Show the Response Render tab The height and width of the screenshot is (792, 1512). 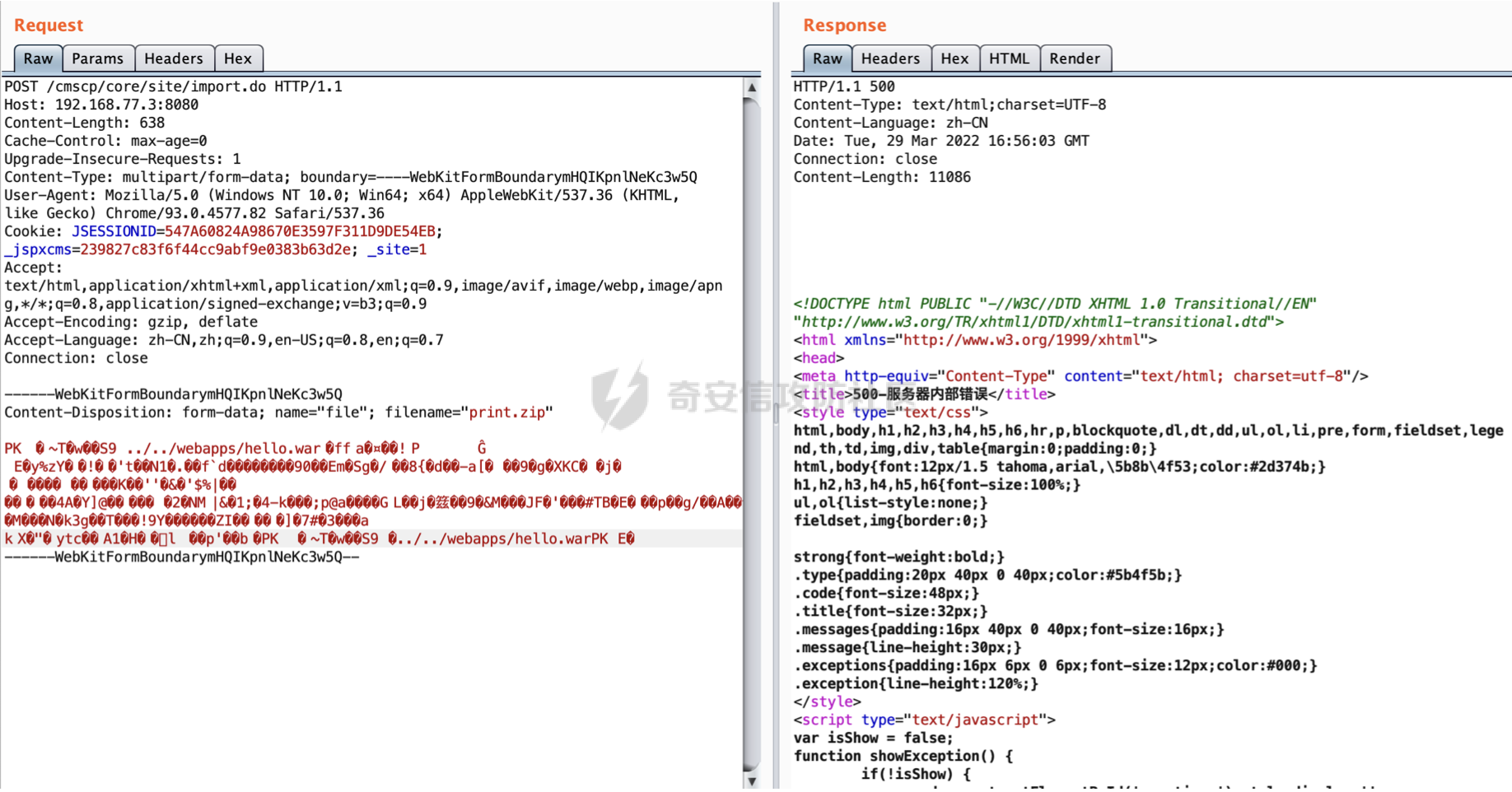click(x=1076, y=58)
